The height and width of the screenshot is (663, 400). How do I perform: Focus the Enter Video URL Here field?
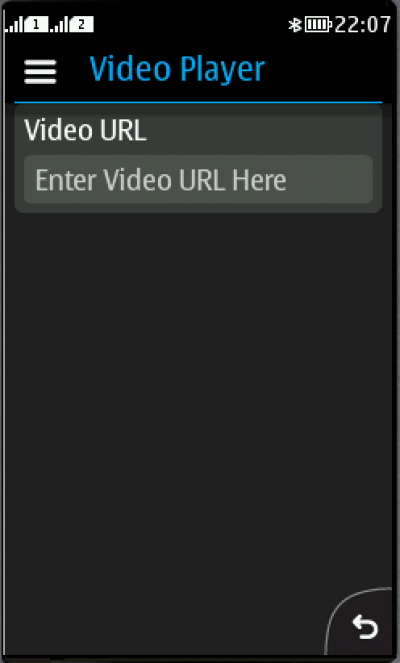(198, 179)
